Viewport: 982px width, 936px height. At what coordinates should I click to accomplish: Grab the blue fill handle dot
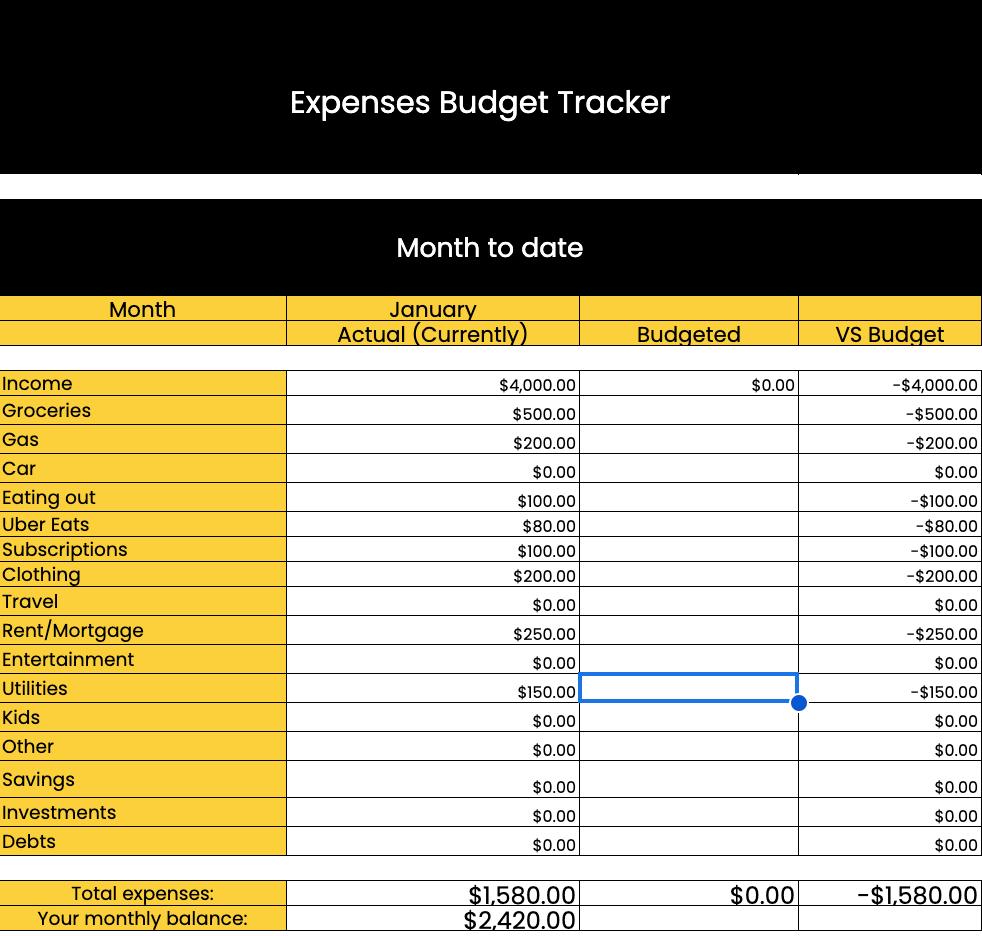coord(799,702)
